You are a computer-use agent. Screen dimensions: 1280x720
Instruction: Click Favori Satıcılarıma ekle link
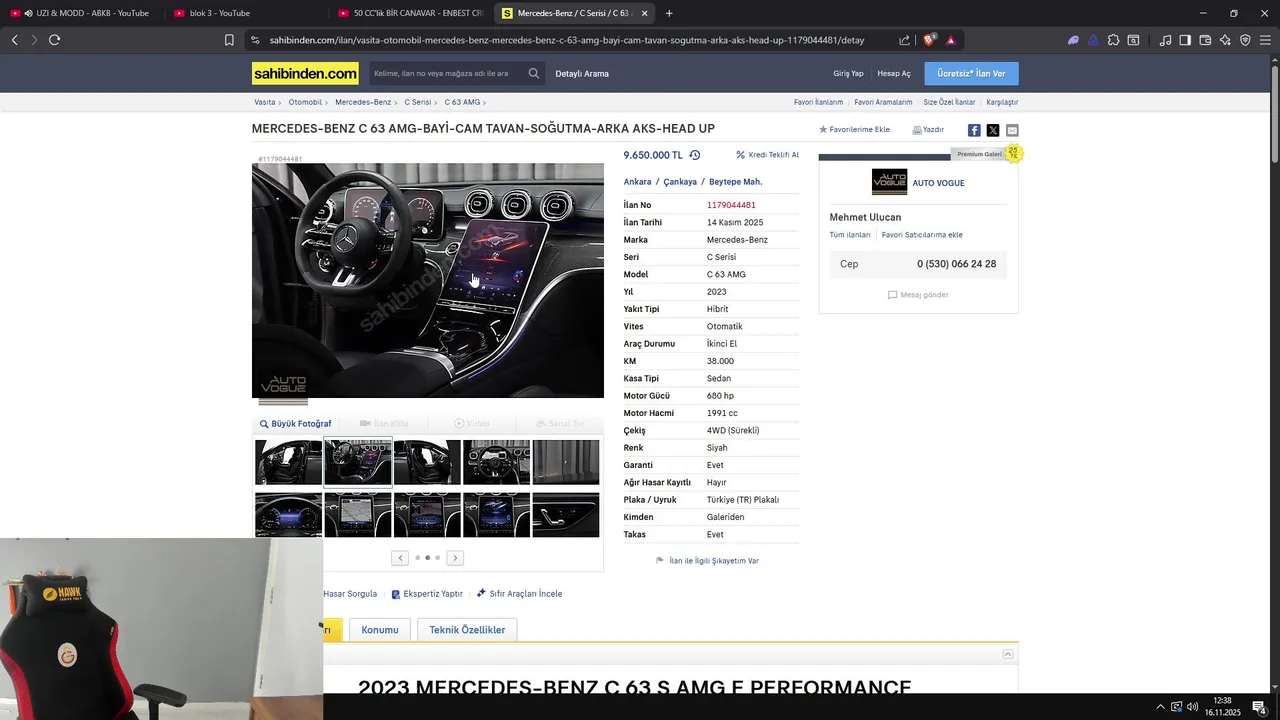pos(922,235)
